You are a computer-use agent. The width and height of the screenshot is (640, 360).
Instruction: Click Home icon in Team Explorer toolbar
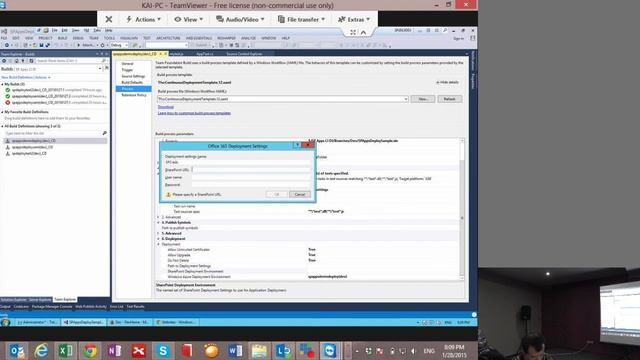pos(16,61)
